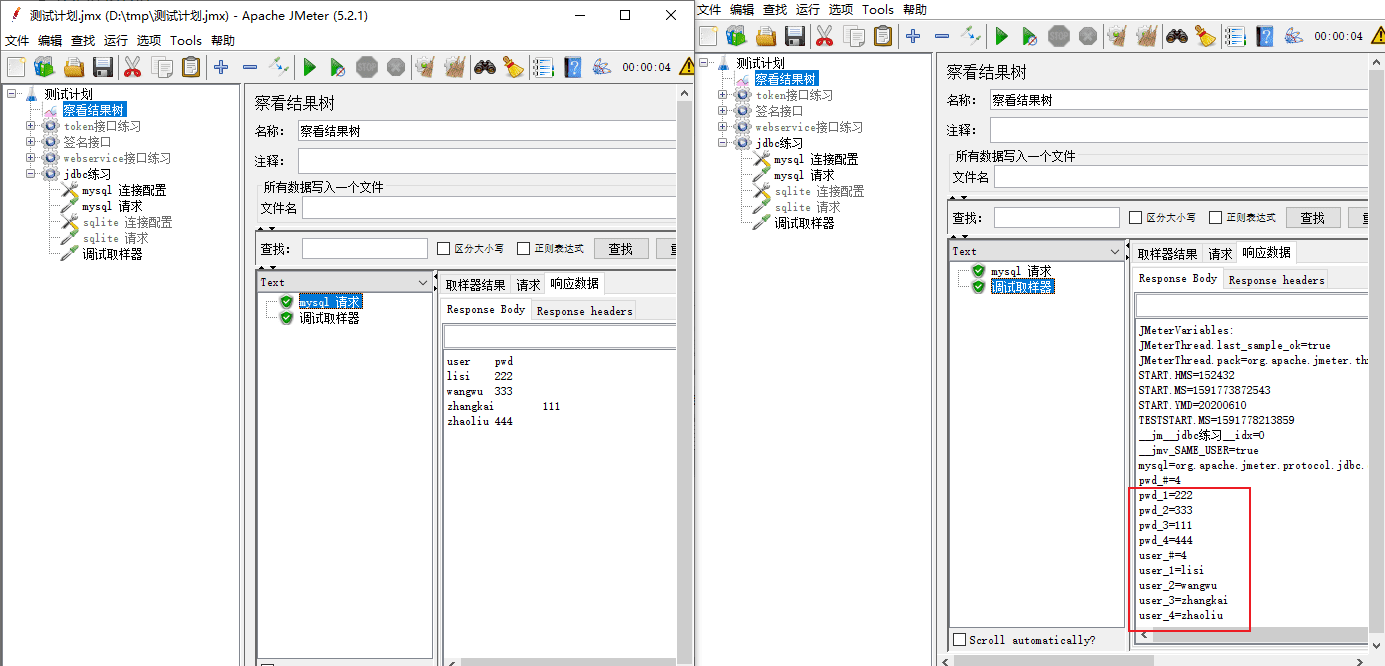Click Help book icon in the JMeterVariables window
Image resolution: width=1385 pixels, height=666 pixels.
[1265, 36]
